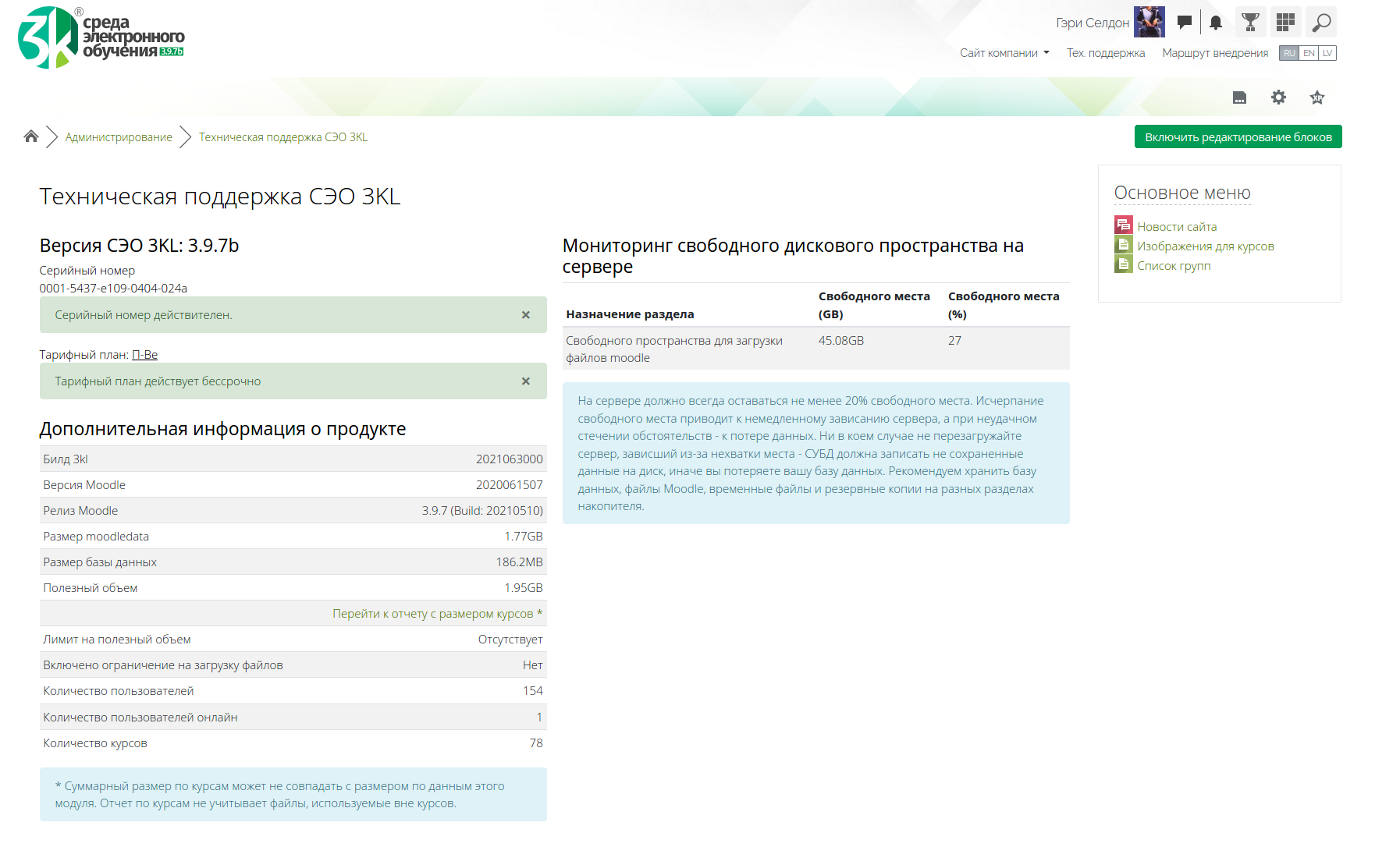Click the XP star icon
The height and width of the screenshot is (847, 1400).
[1317, 97]
